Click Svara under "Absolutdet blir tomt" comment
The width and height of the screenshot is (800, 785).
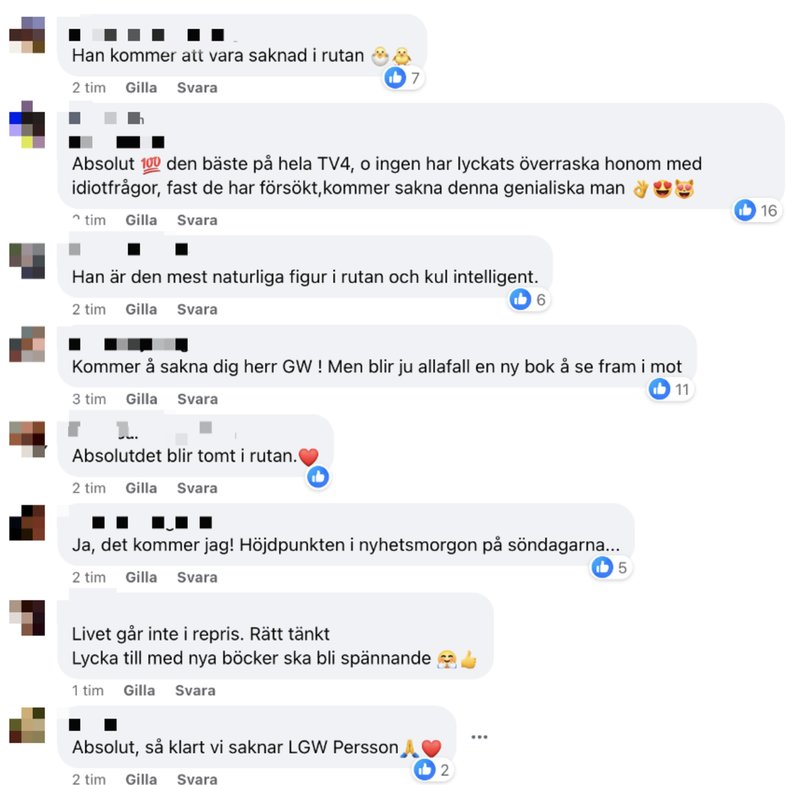pyautogui.click(x=197, y=489)
